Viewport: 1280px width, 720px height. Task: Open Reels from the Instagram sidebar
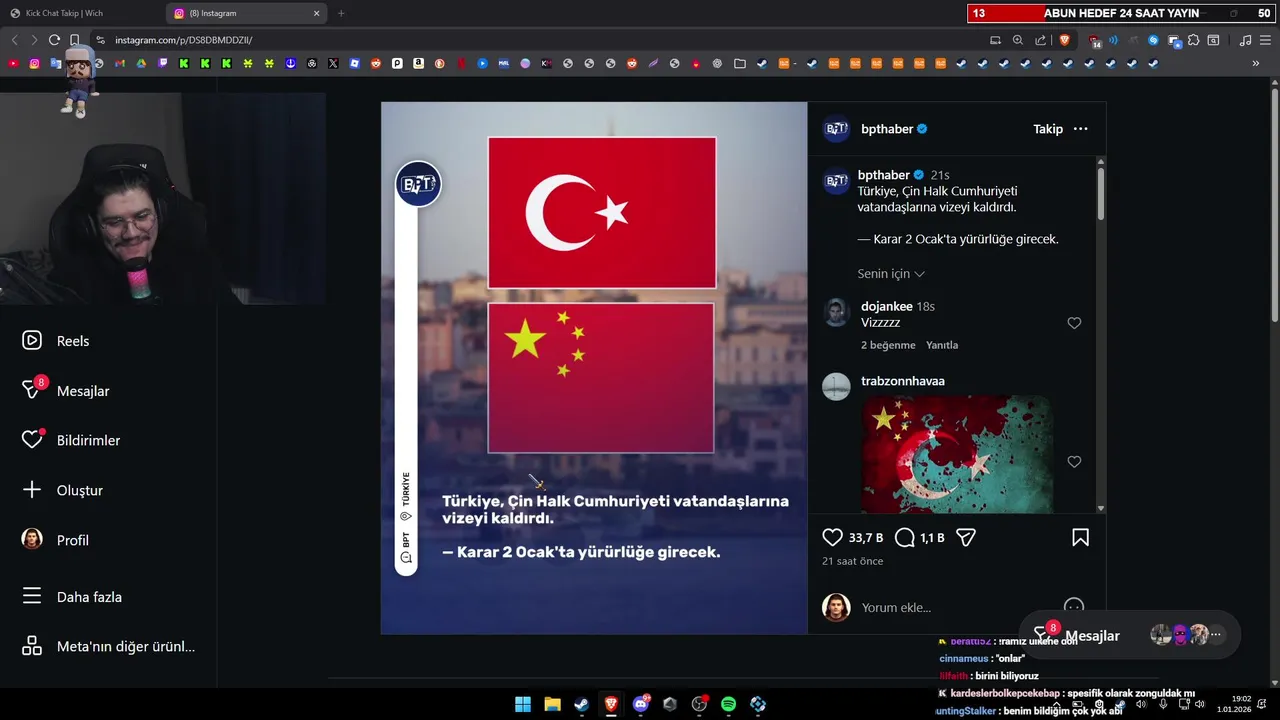56,341
